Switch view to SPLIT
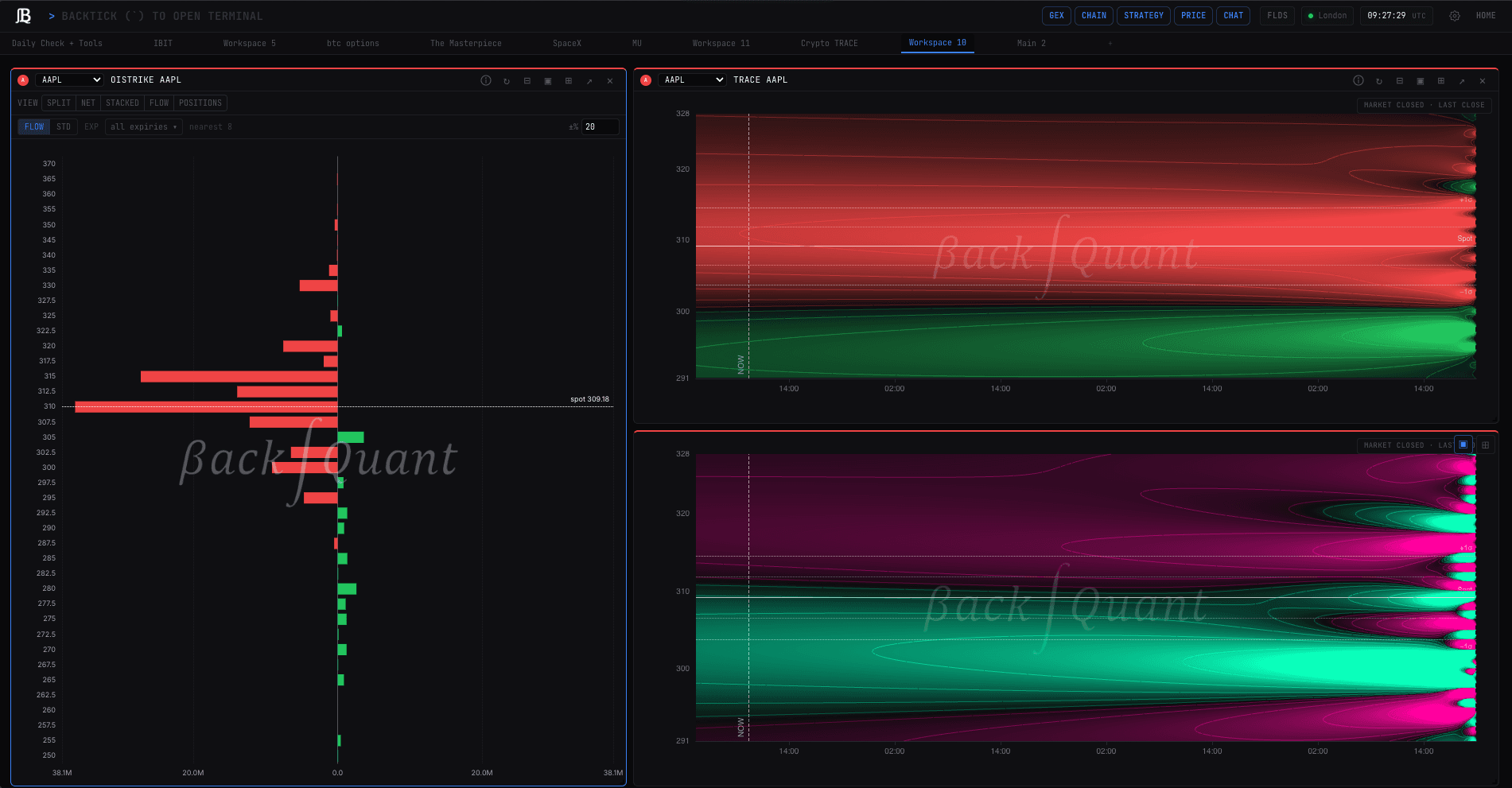 coord(59,103)
